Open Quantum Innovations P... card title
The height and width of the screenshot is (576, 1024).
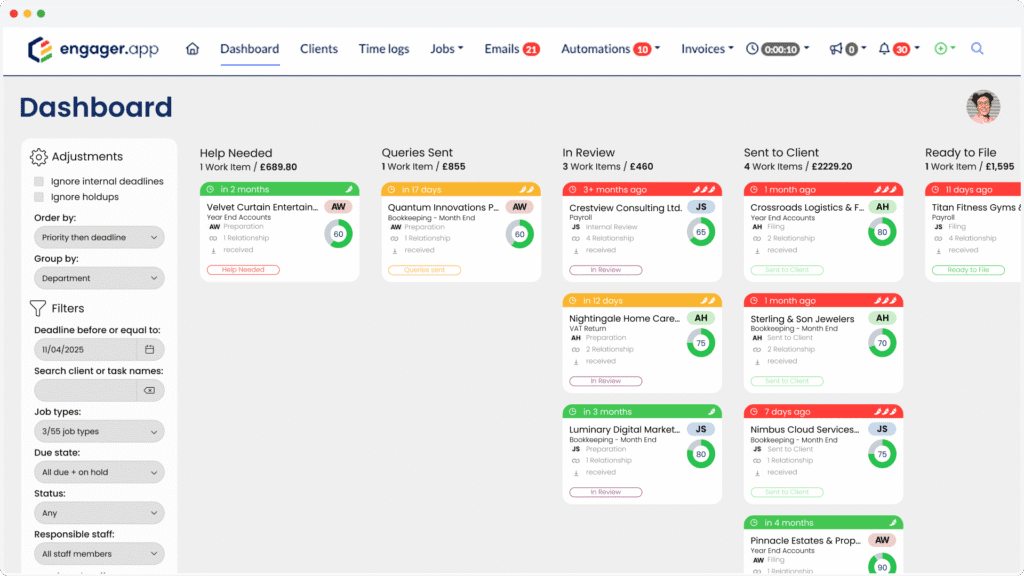[x=443, y=207]
